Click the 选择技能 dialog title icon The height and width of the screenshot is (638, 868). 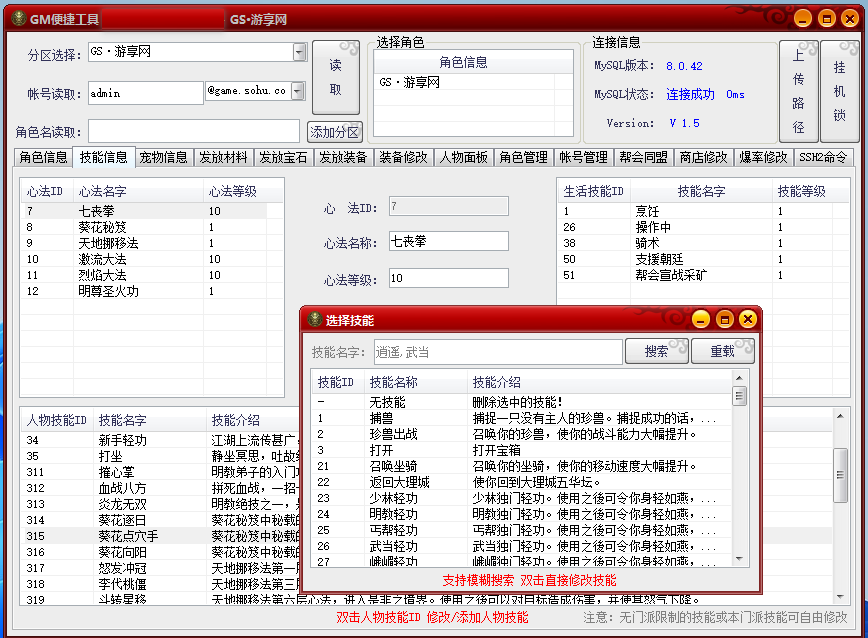pyautogui.click(x=315, y=320)
